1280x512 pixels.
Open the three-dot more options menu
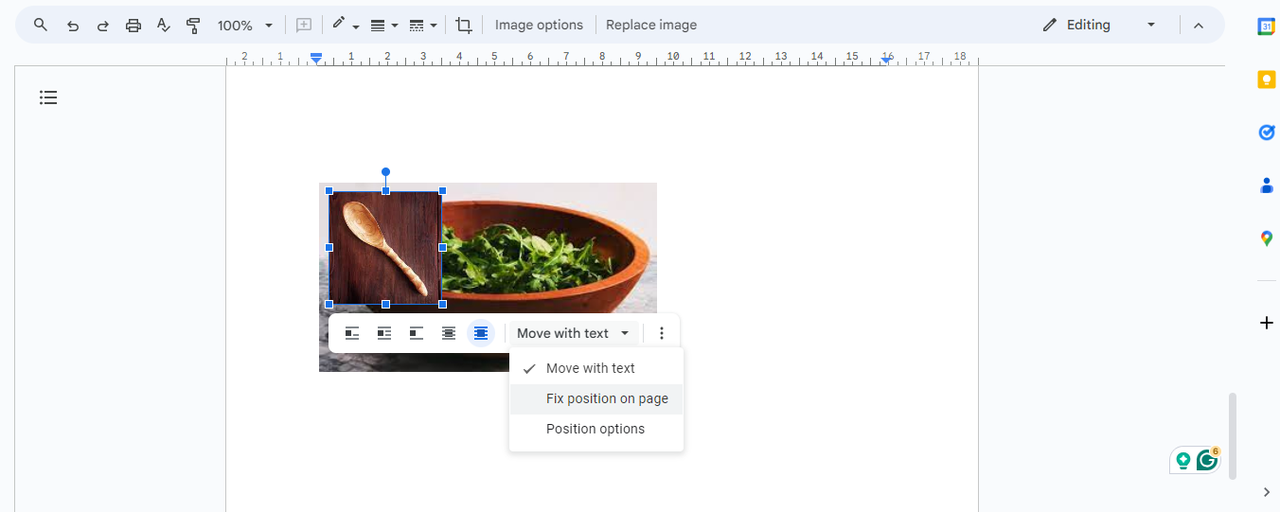tap(661, 333)
